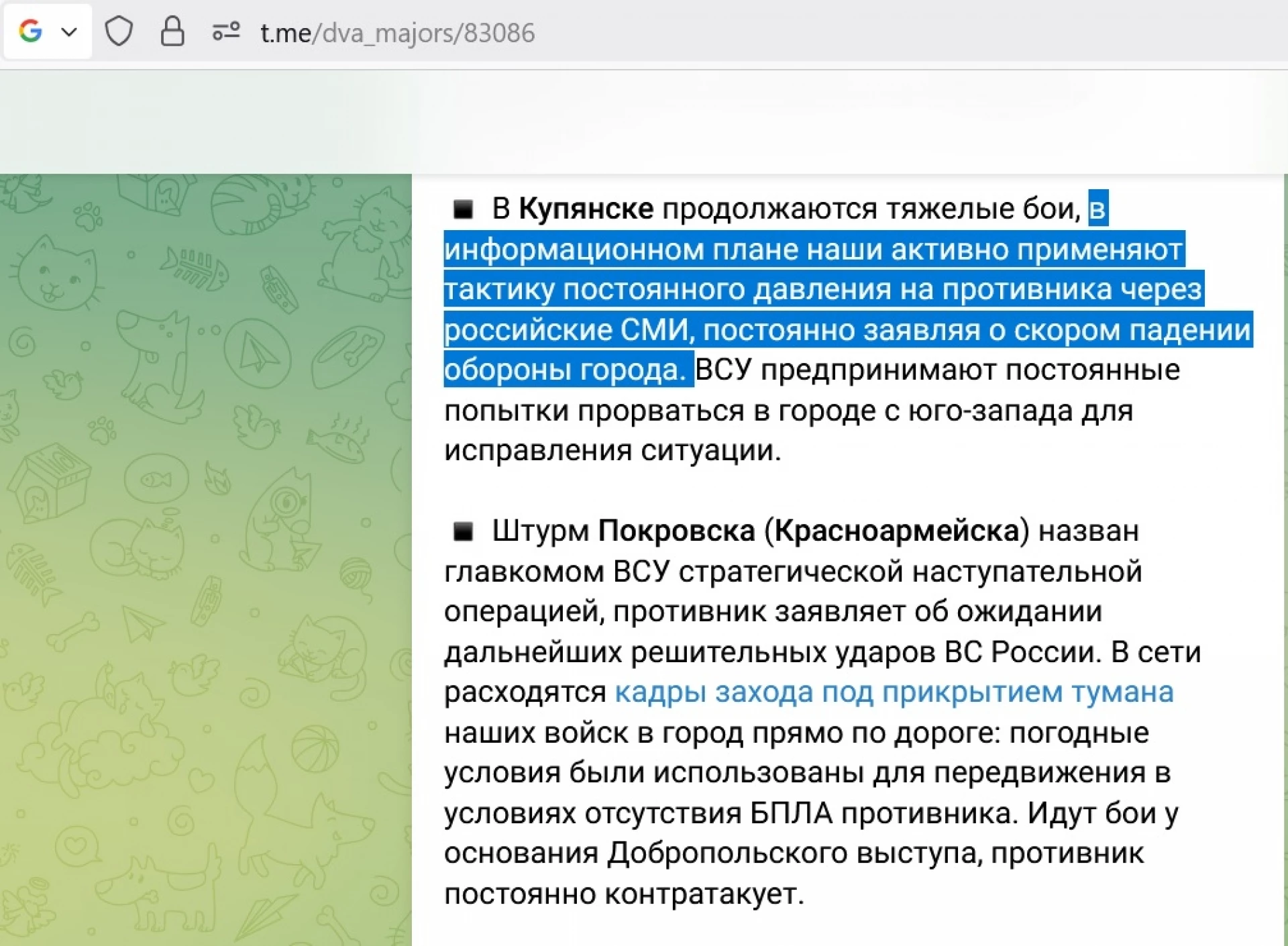Click the padlock site security icon

point(172,32)
